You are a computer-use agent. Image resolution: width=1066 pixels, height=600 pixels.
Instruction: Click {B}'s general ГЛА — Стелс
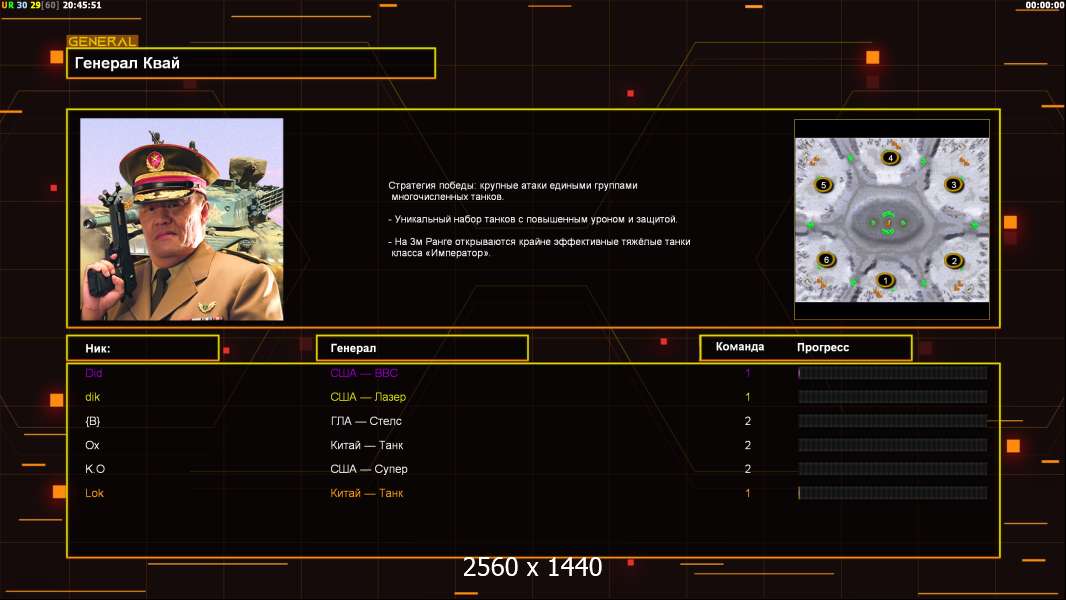(x=365, y=421)
